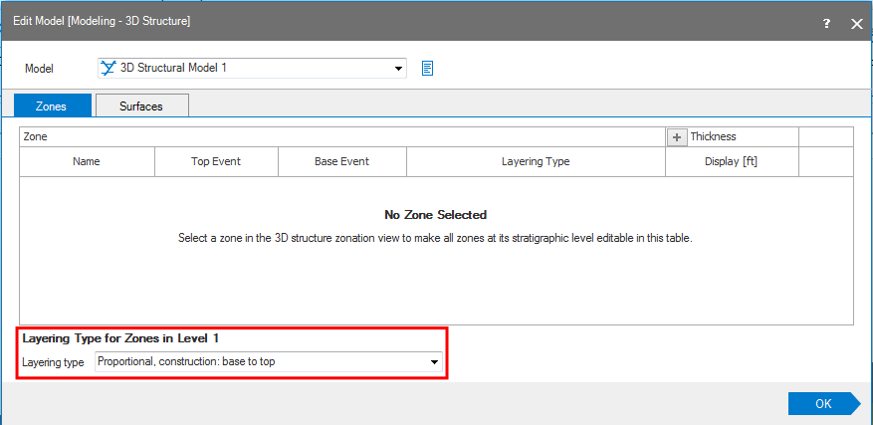Switch to the Surfaces tab

pos(141,106)
